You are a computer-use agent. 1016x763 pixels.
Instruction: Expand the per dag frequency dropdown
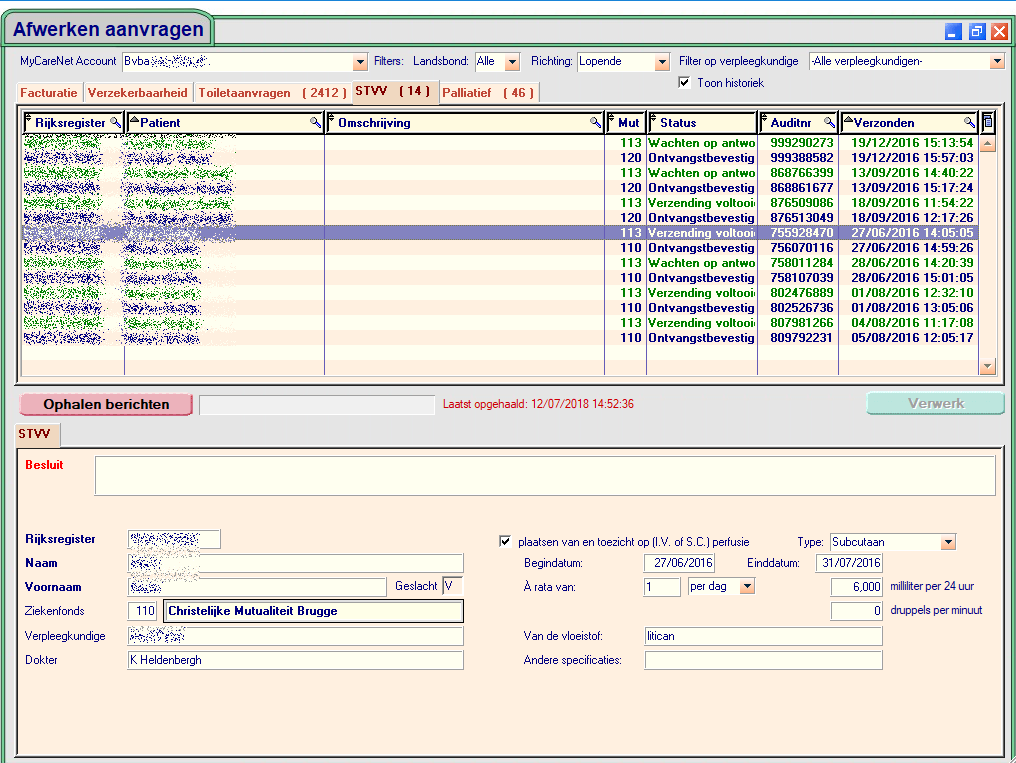coord(748,586)
